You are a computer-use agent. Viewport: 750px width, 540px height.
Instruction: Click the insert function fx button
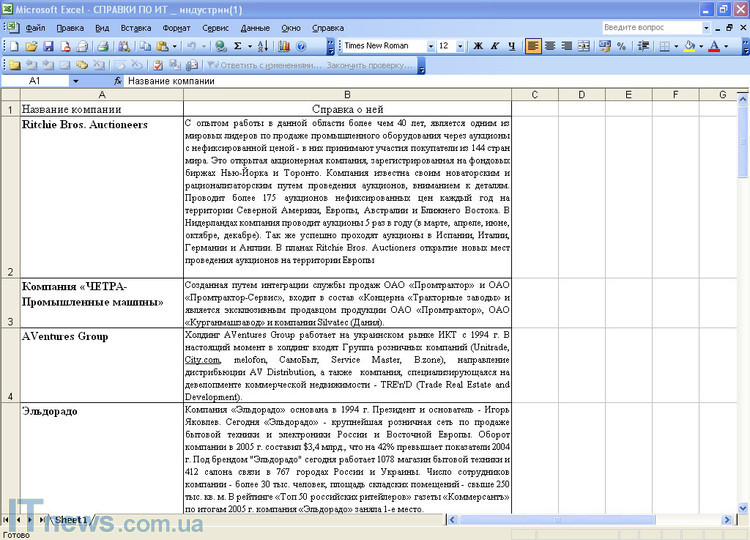click(x=118, y=81)
